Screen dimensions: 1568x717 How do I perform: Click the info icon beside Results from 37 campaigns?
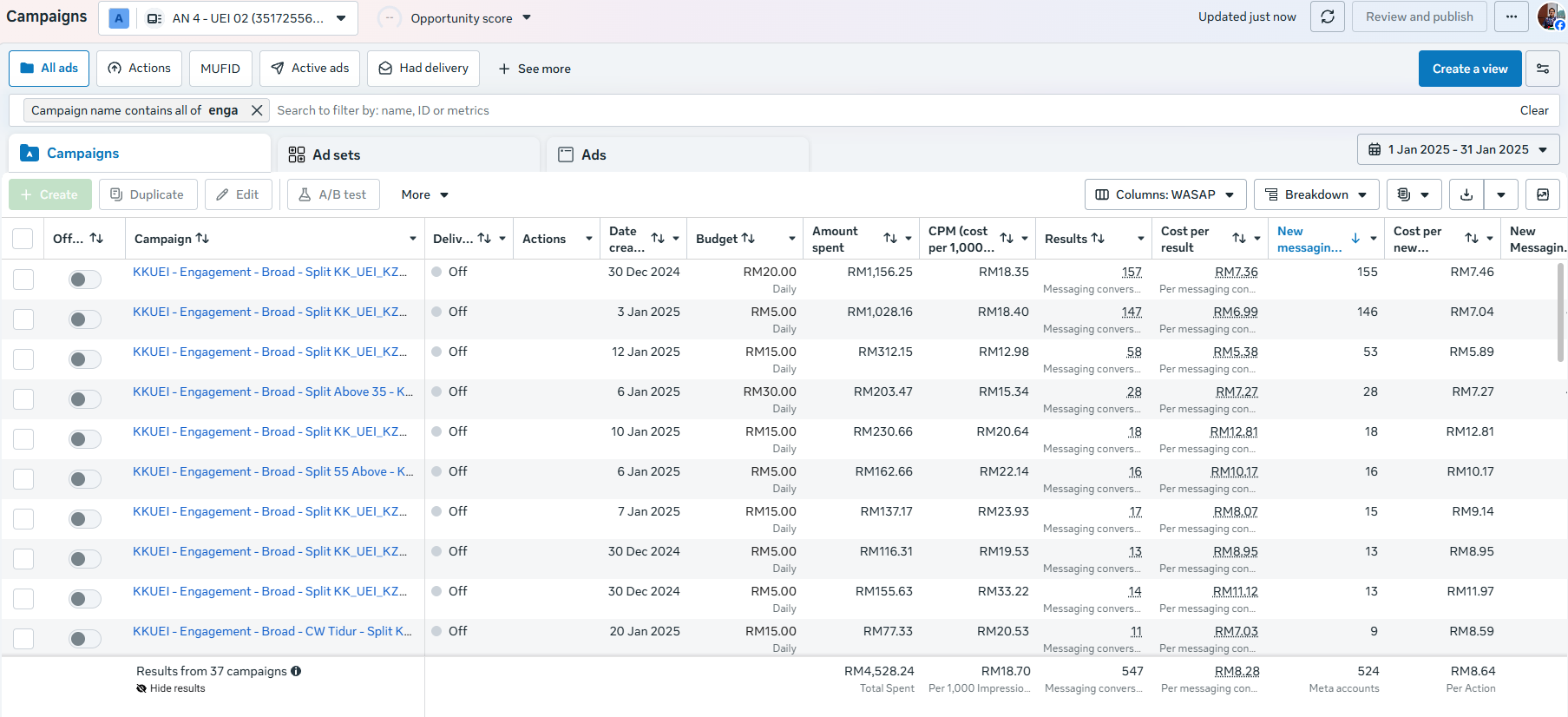click(296, 671)
